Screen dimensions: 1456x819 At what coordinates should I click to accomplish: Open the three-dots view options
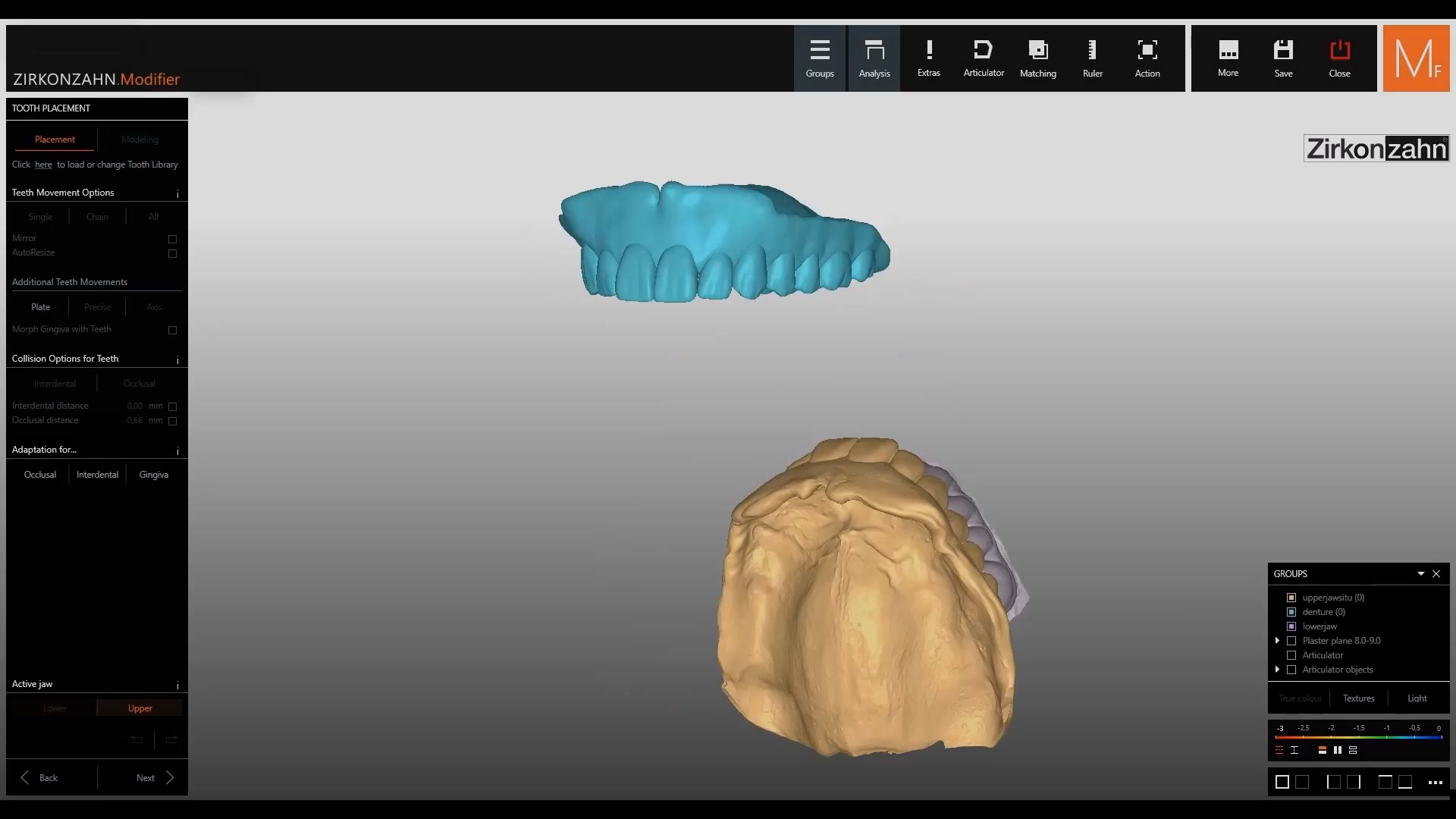tap(1436, 782)
